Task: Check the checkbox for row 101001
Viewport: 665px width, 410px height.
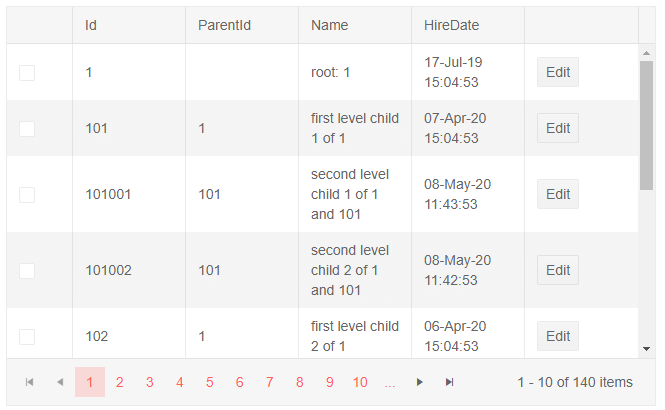Action: tap(27, 194)
